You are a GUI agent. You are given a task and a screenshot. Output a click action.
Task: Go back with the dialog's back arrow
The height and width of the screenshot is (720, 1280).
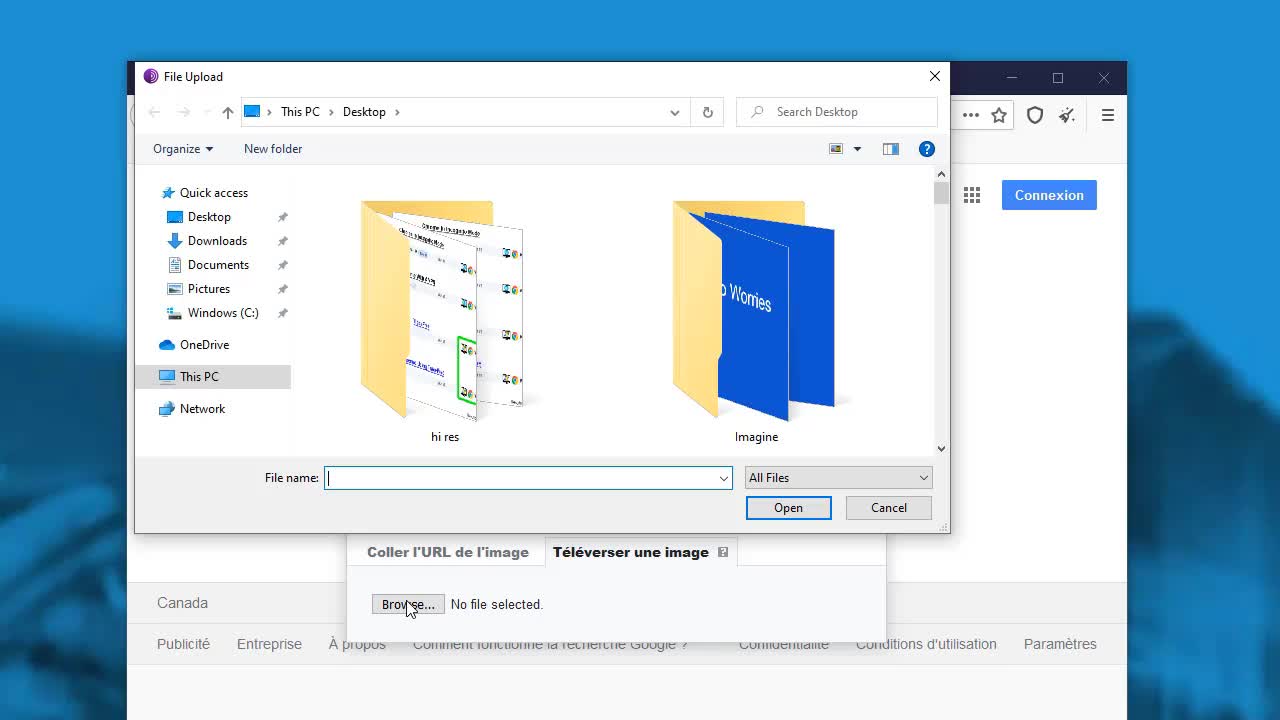(154, 112)
